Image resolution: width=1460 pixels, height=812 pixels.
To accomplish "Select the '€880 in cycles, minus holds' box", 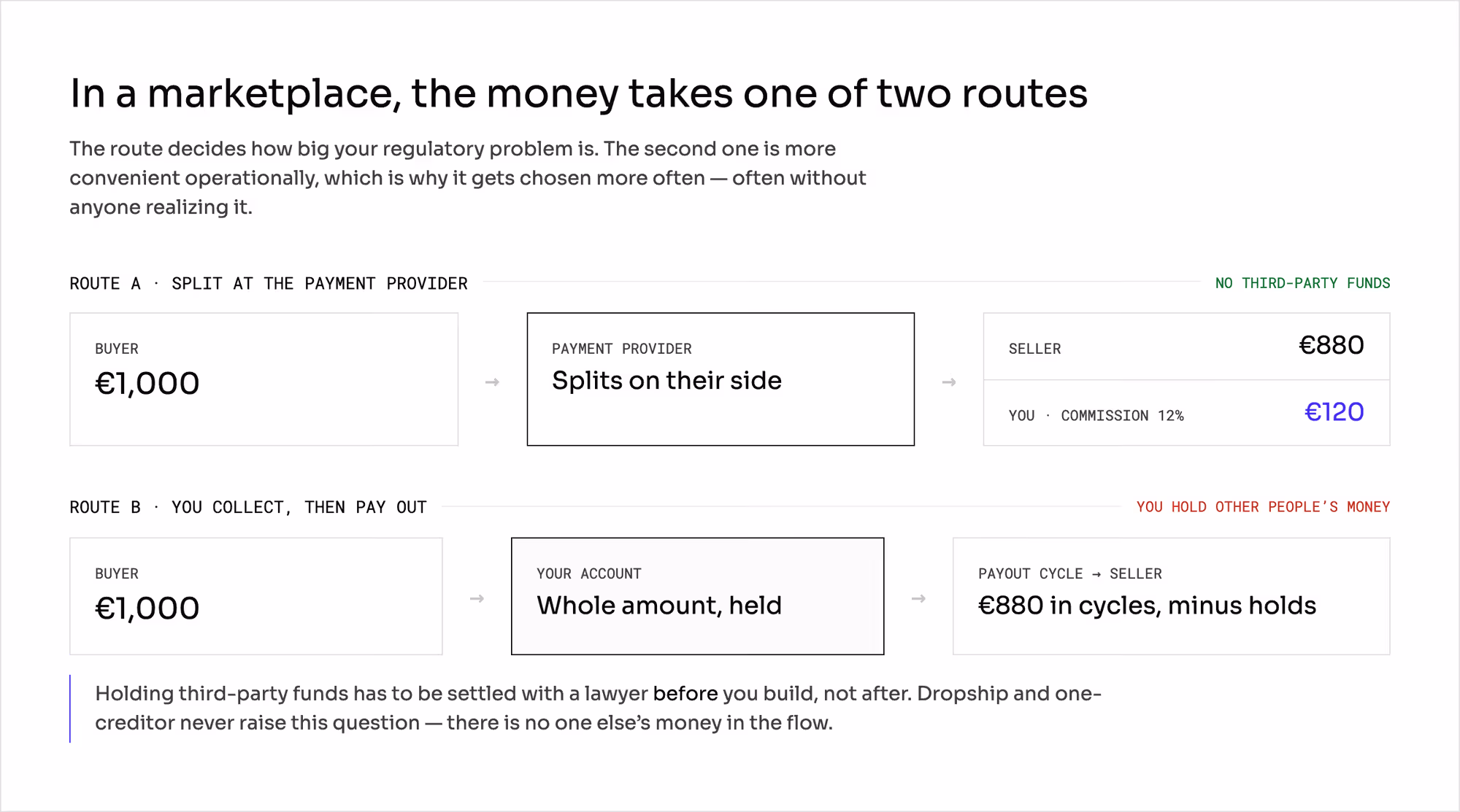I will coord(1171,596).
